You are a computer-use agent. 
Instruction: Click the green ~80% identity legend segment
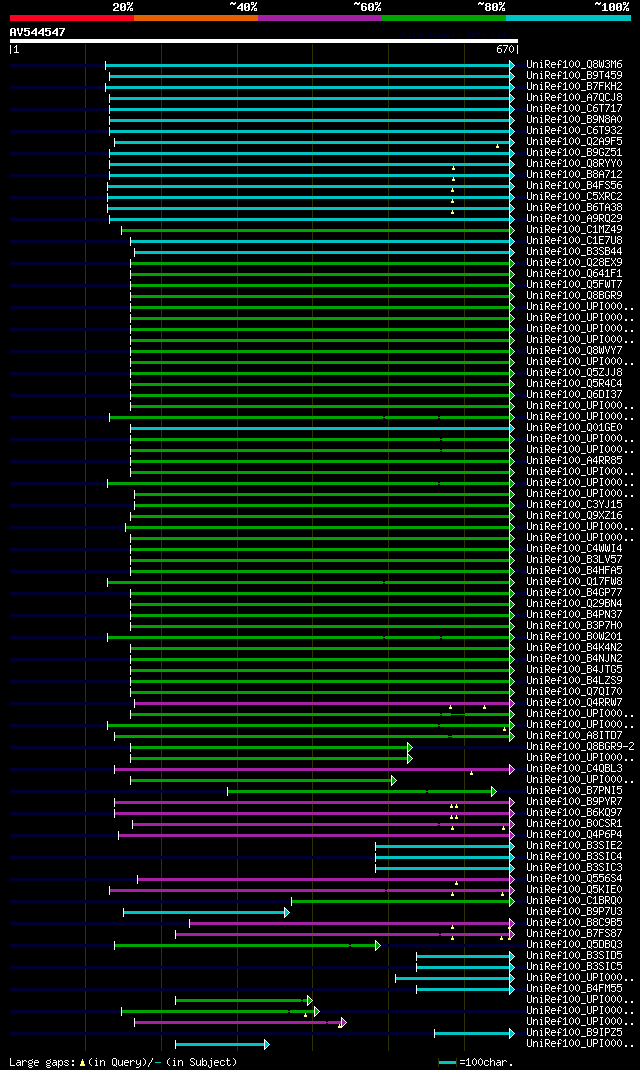tap(444, 18)
